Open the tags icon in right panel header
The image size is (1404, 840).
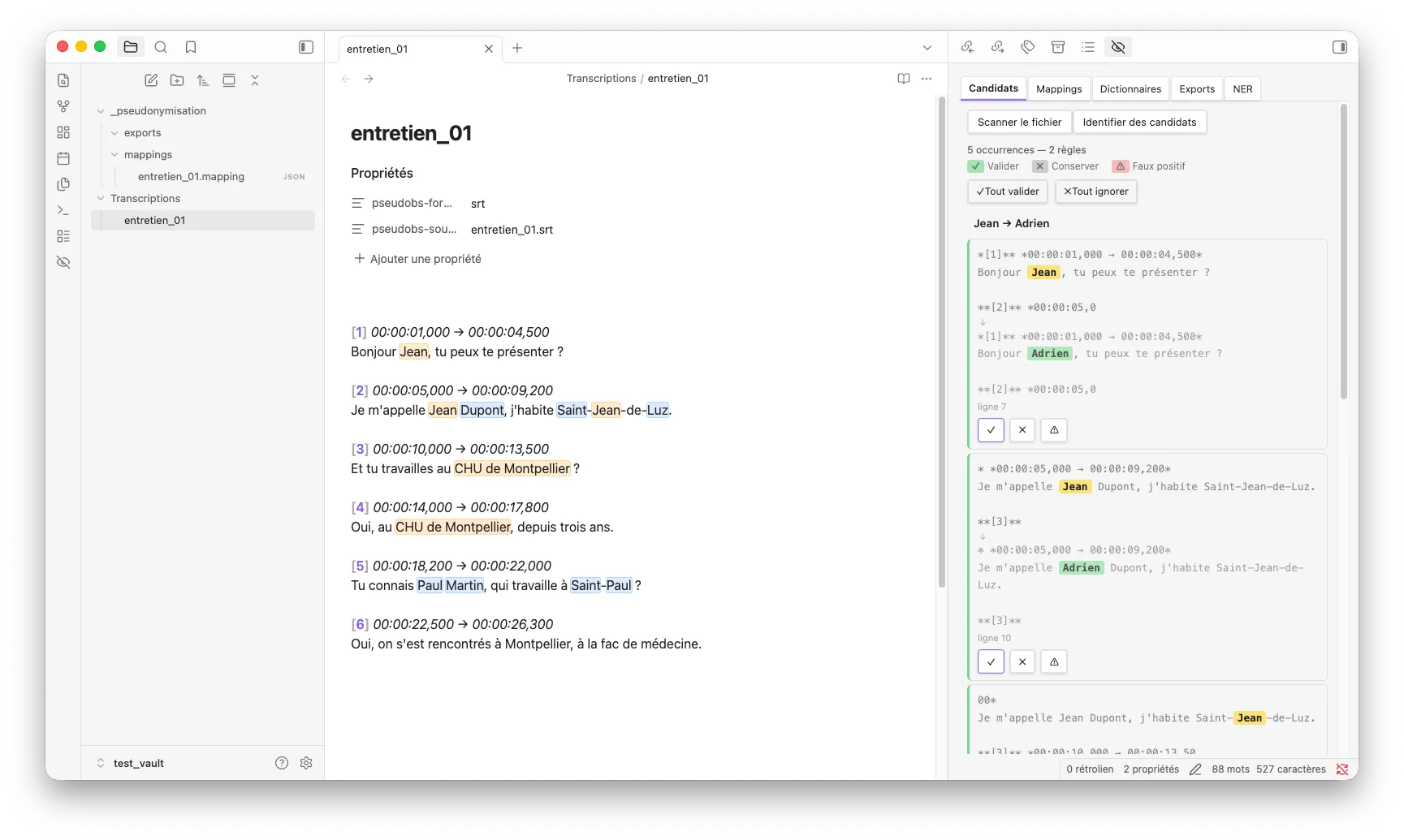[1028, 47]
